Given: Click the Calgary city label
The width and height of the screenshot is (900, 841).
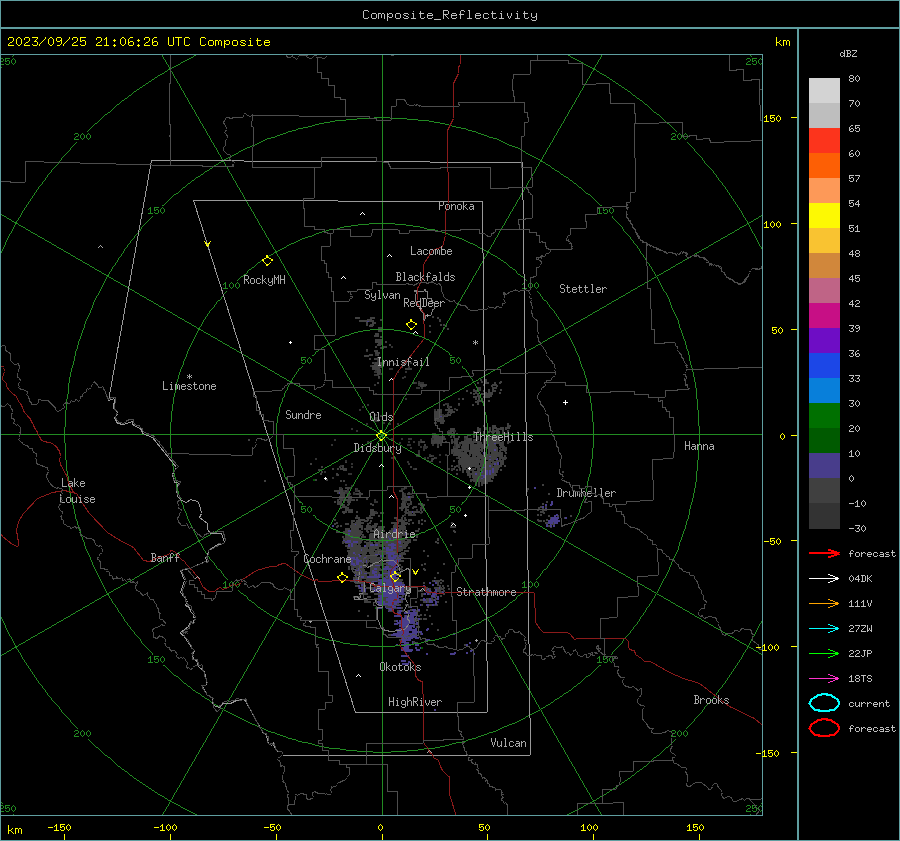Looking at the screenshot, I should [390, 588].
